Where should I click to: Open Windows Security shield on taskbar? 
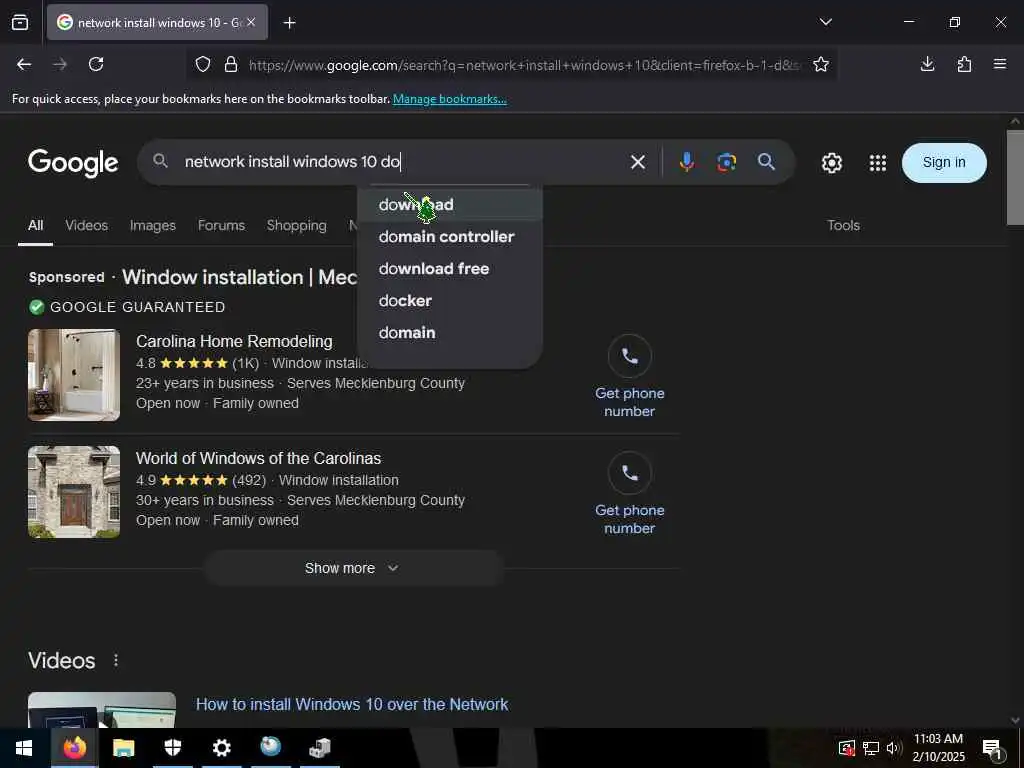172,748
